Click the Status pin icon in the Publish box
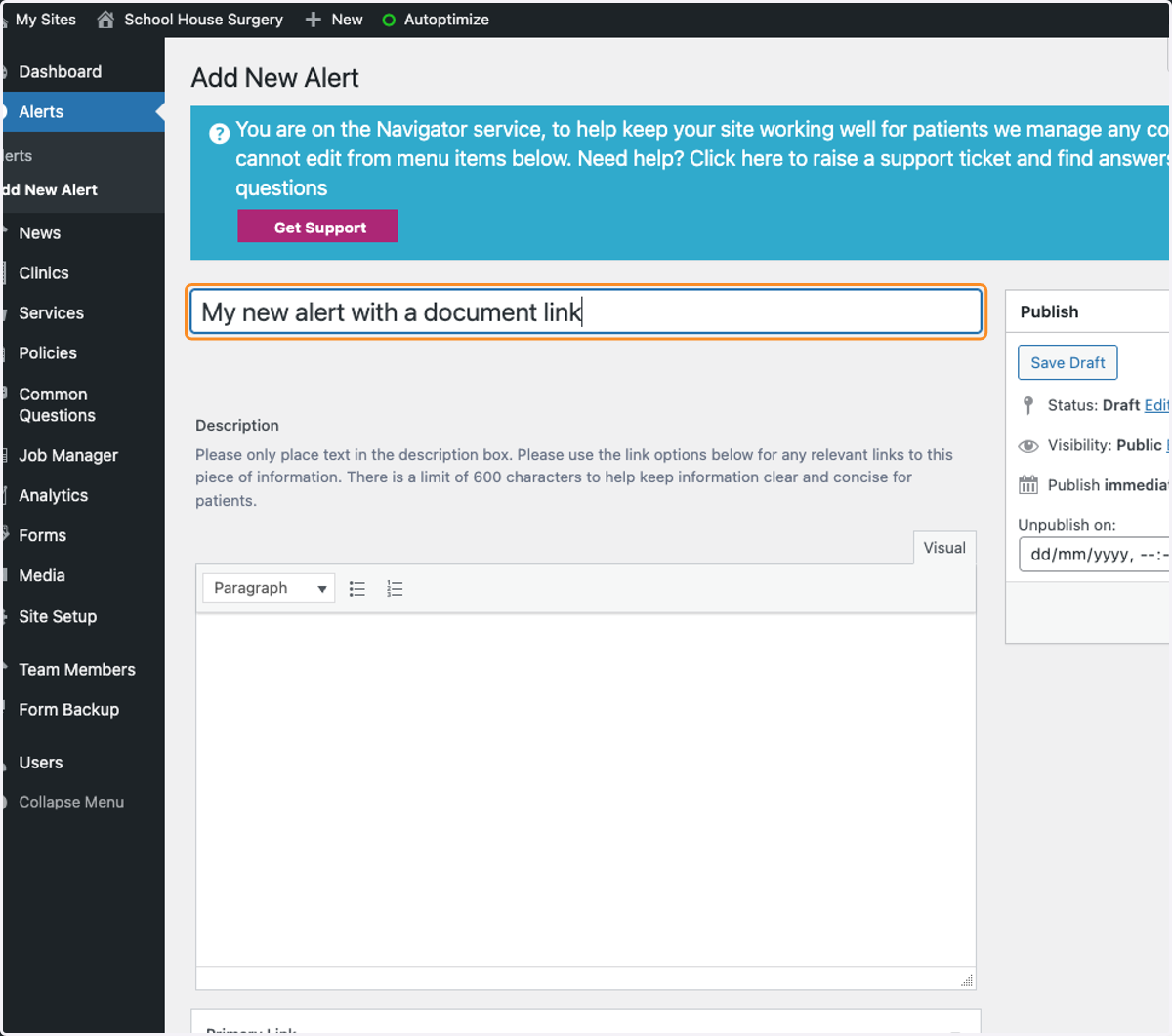 tap(1028, 405)
